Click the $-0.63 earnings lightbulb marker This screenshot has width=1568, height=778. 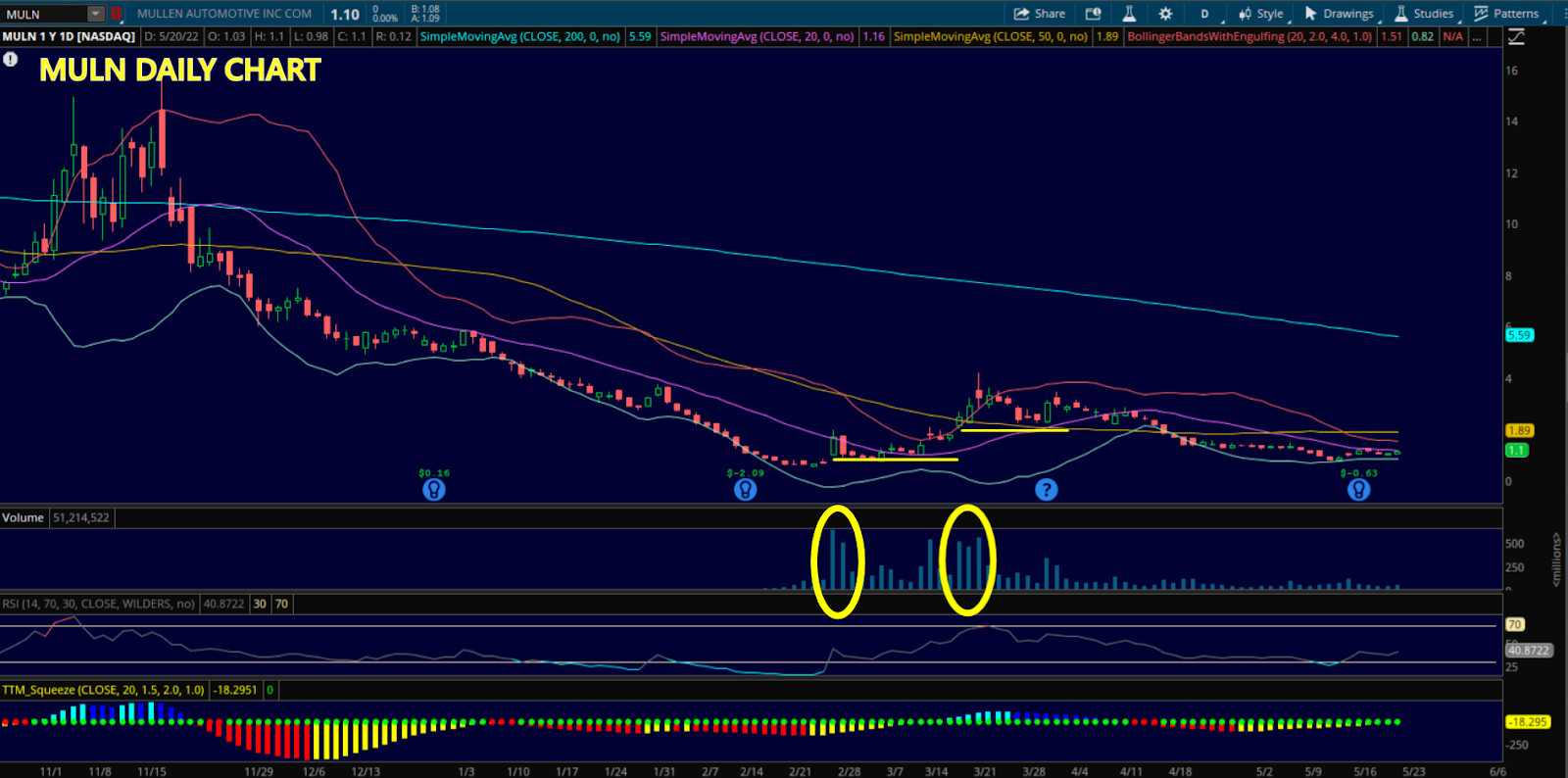pos(1358,490)
